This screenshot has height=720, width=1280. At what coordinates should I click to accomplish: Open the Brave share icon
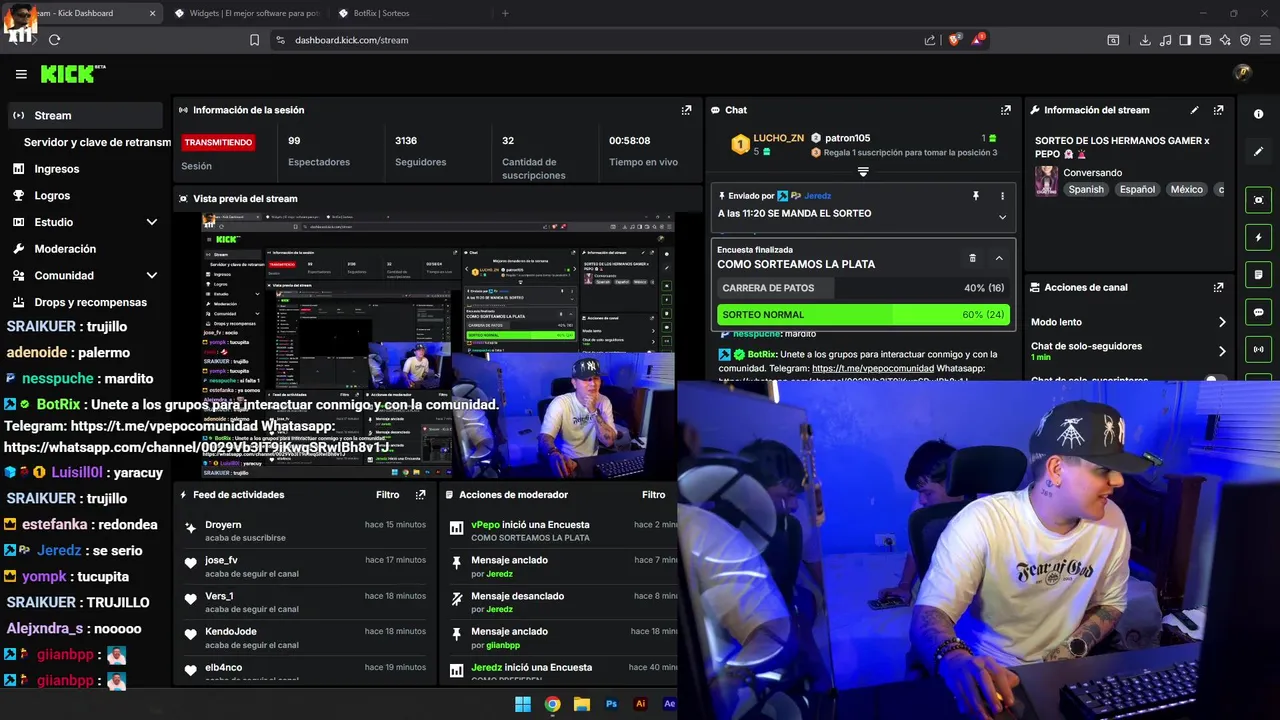(930, 40)
